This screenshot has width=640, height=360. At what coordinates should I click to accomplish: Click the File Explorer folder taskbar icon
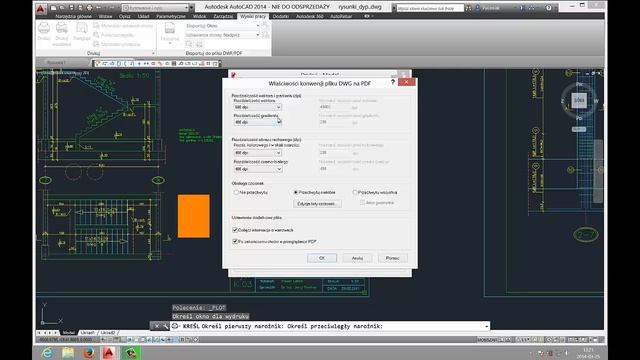pos(68,353)
